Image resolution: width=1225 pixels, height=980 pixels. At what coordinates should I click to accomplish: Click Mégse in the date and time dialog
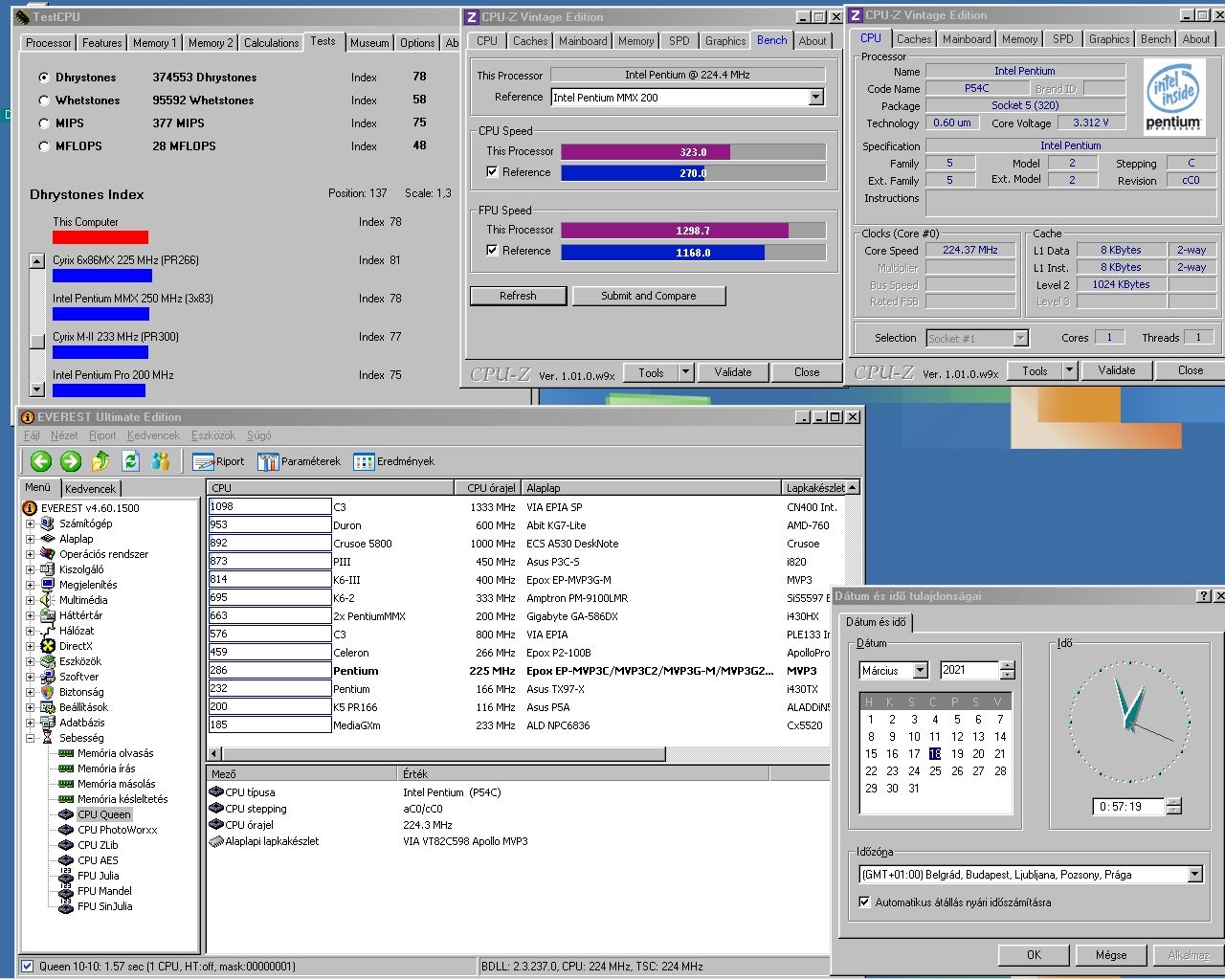pyautogui.click(x=1111, y=955)
